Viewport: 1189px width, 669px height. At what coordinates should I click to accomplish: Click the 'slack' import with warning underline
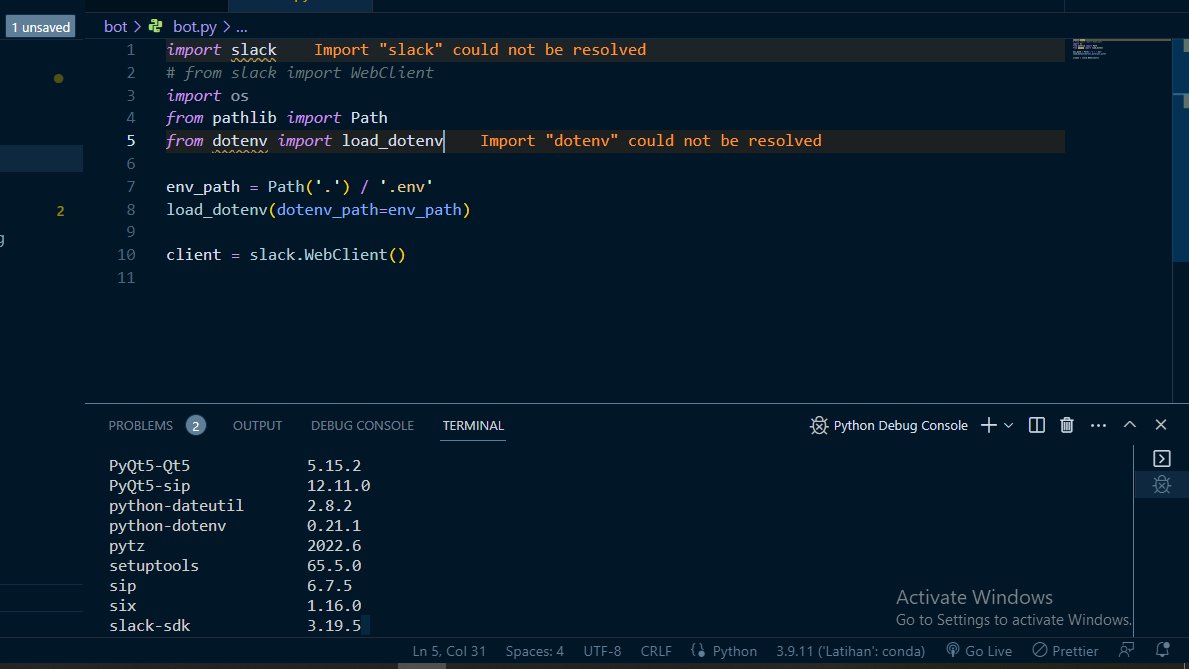pos(254,50)
